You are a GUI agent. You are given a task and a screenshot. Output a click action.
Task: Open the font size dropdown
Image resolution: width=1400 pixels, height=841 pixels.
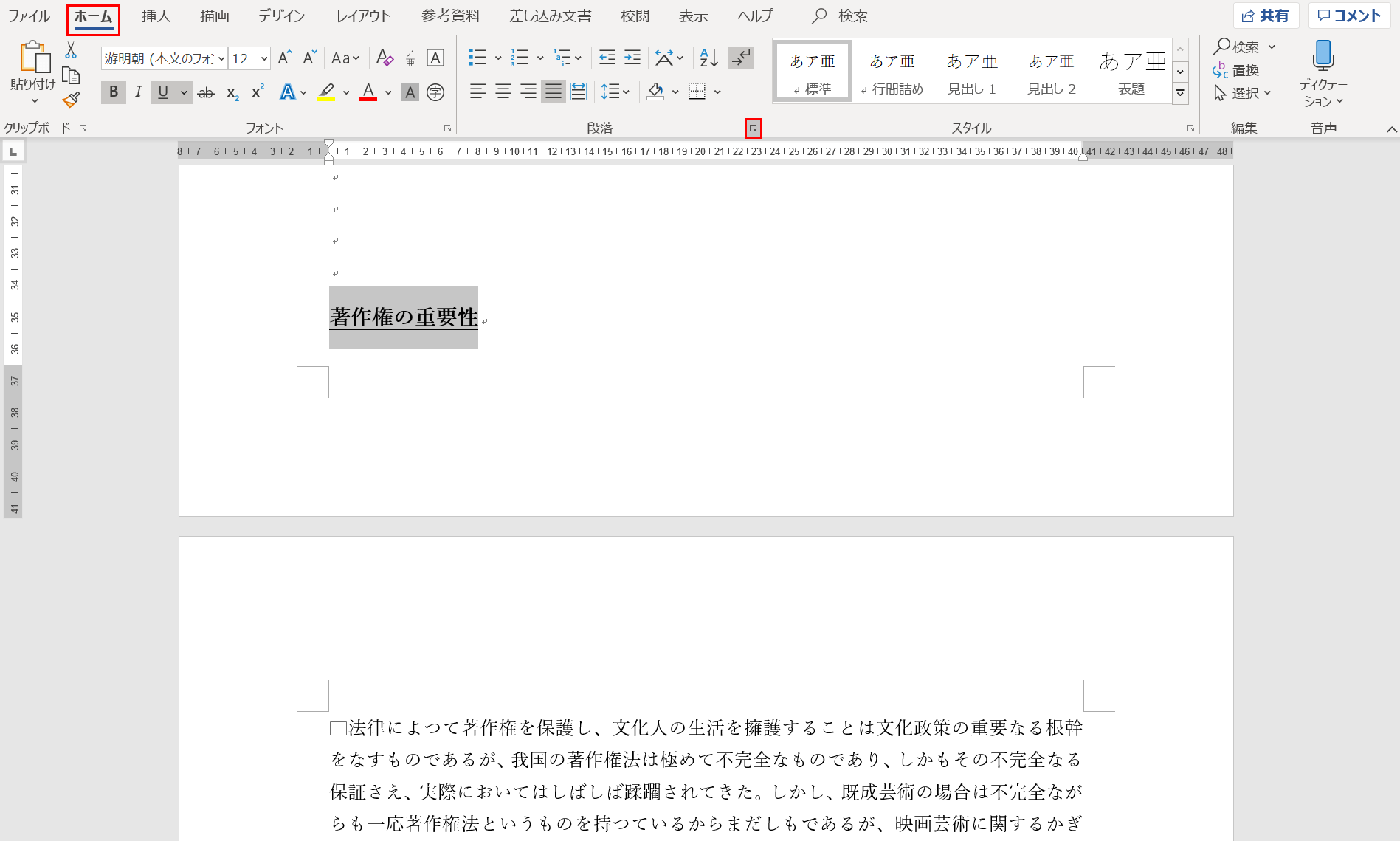pos(264,58)
